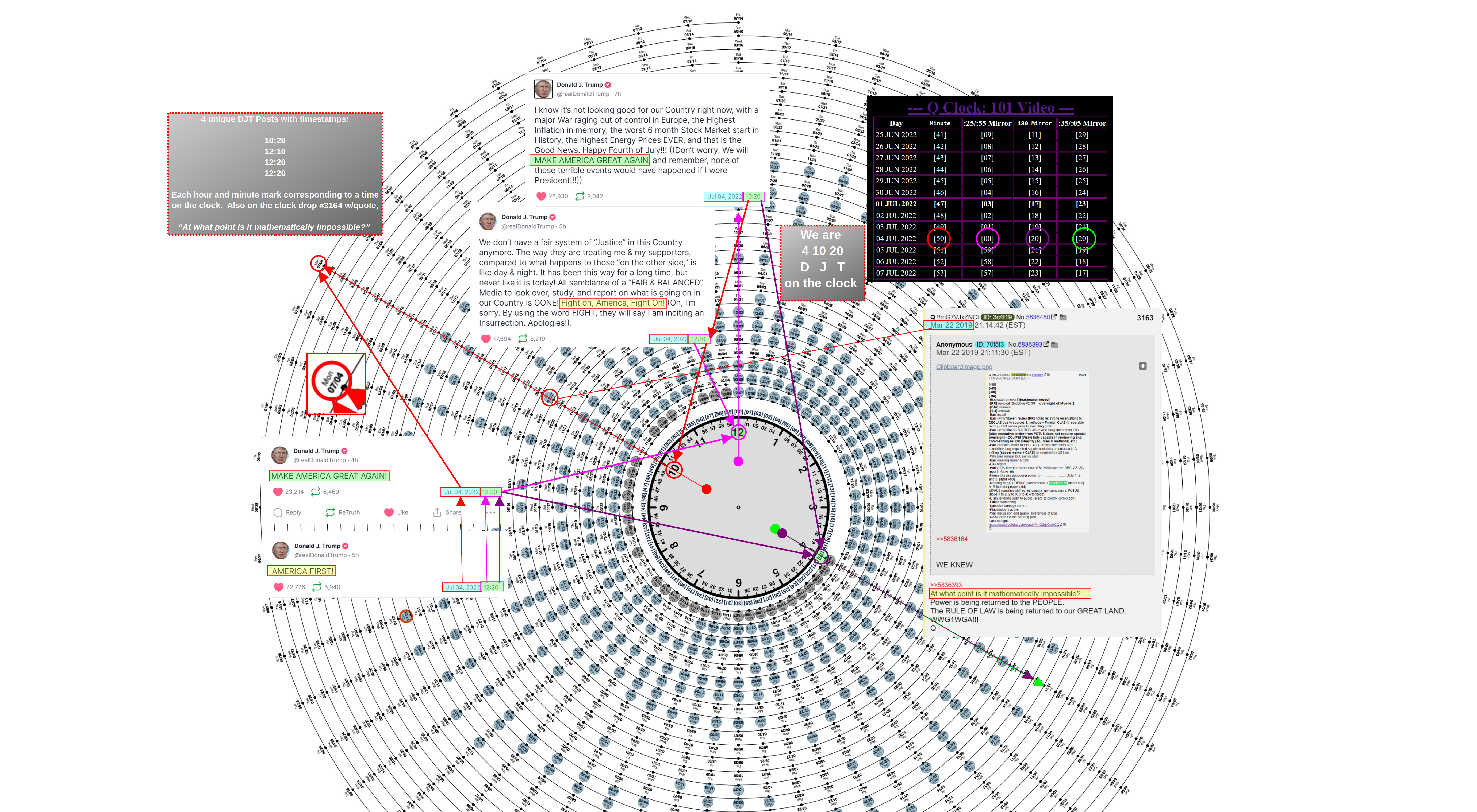Click the :25/:55 Mirror column header

pos(987,123)
